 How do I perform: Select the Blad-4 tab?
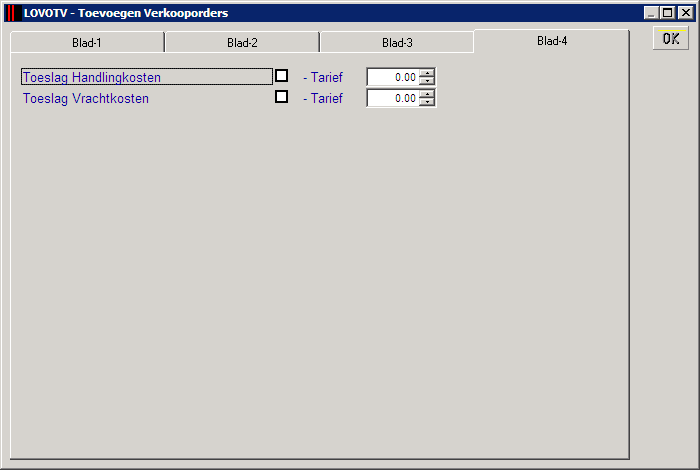pos(552,41)
